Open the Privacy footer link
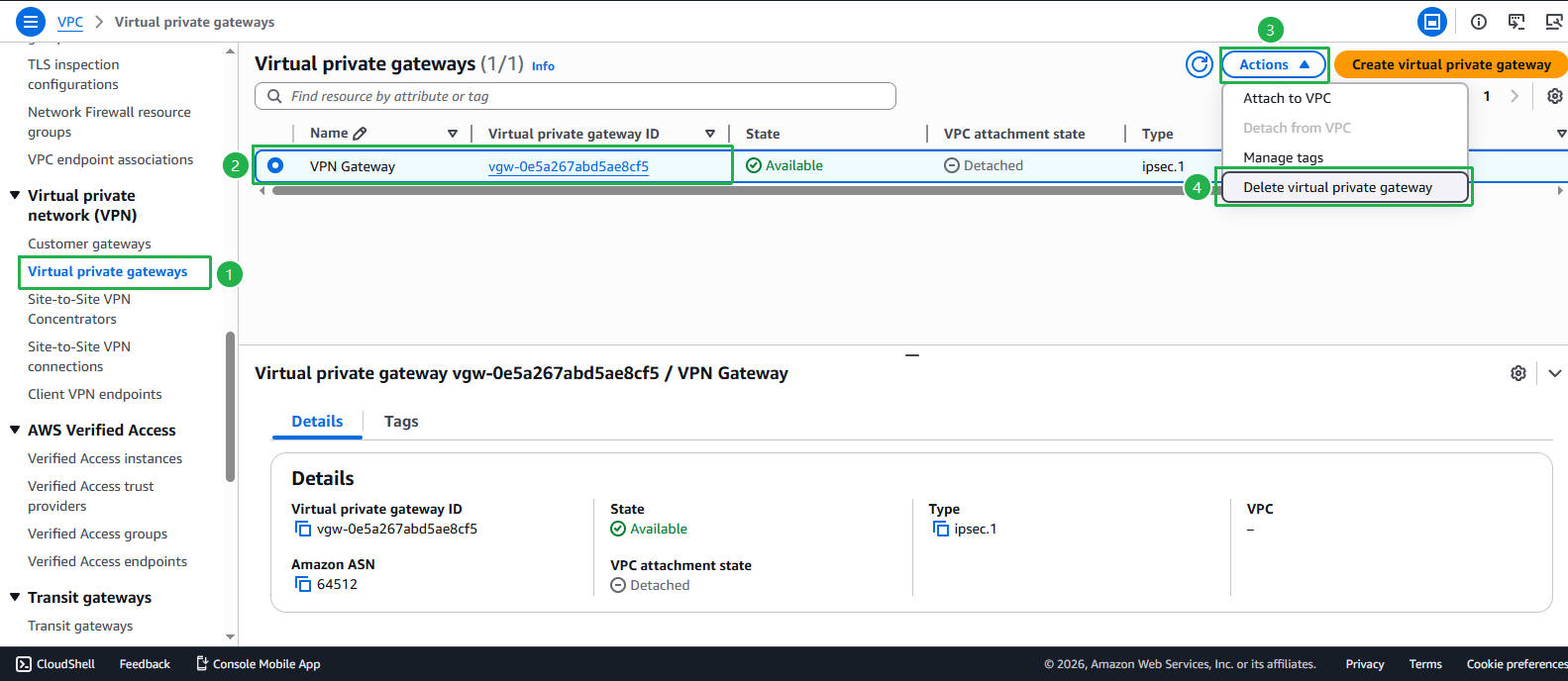 pos(1365,664)
